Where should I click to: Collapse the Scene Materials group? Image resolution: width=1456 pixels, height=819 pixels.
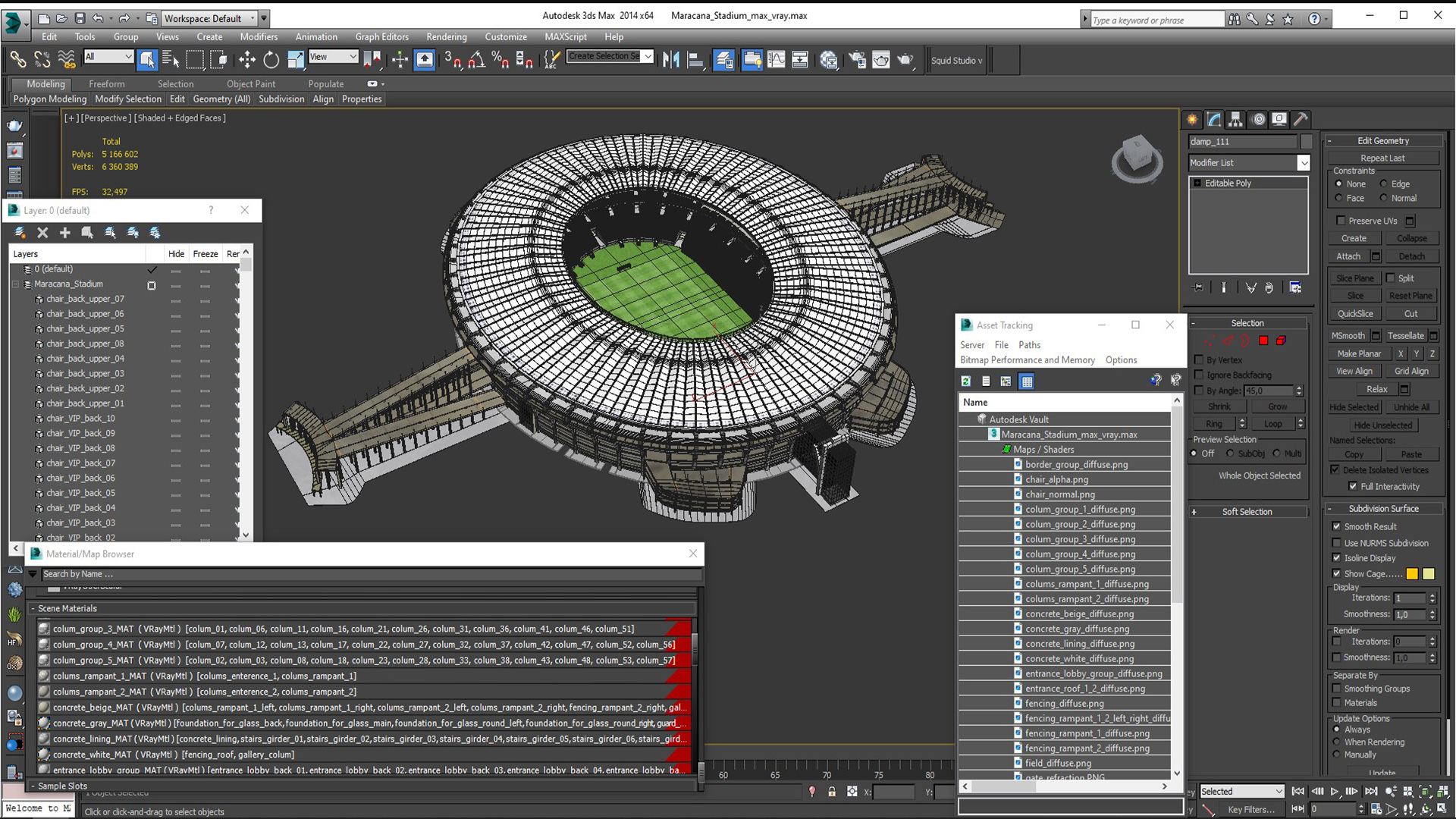coord(33,608)
